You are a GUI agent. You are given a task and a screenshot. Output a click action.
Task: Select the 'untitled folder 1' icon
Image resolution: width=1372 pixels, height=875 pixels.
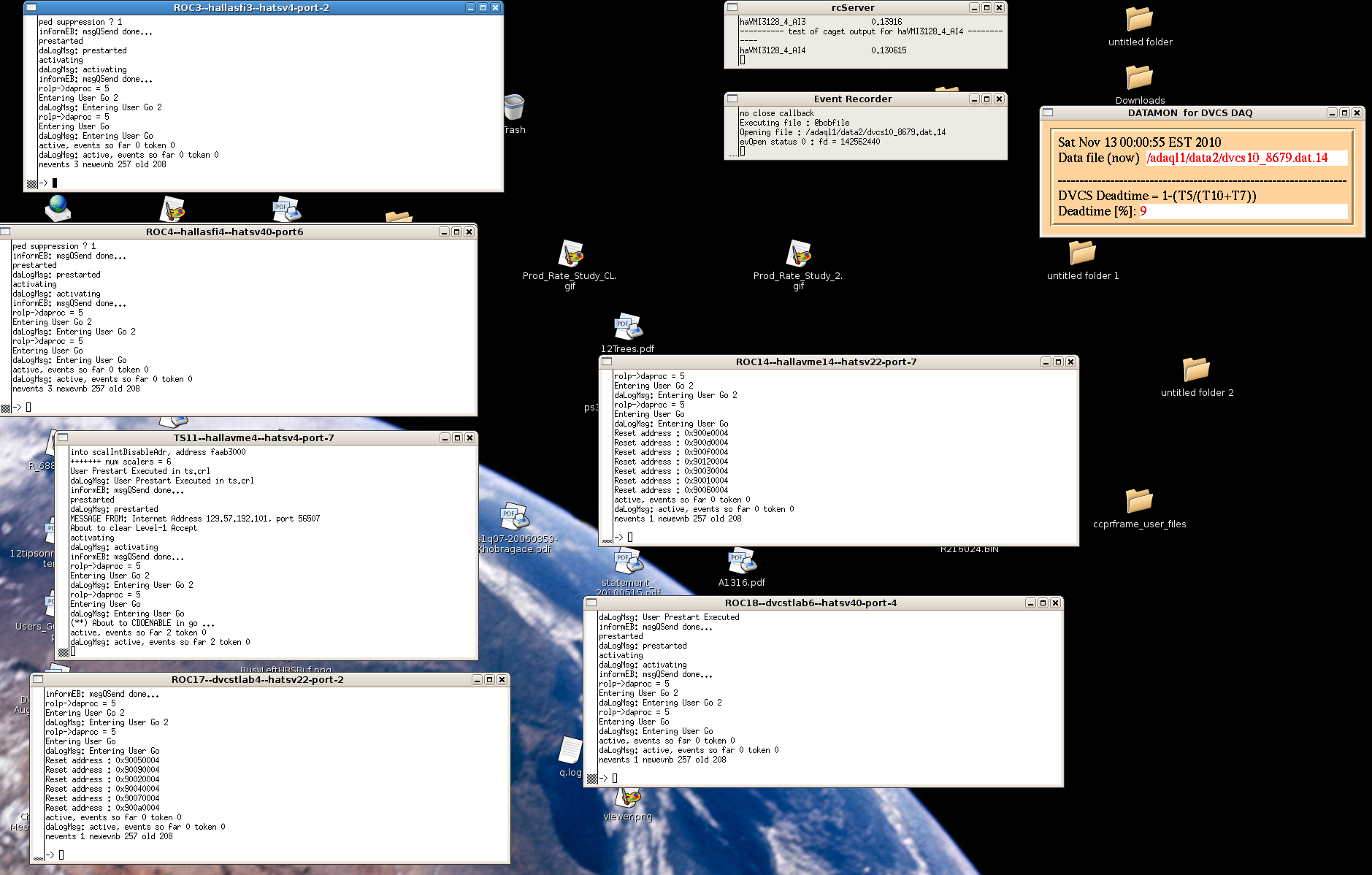pyautogui.click(x=1082, y=253)
